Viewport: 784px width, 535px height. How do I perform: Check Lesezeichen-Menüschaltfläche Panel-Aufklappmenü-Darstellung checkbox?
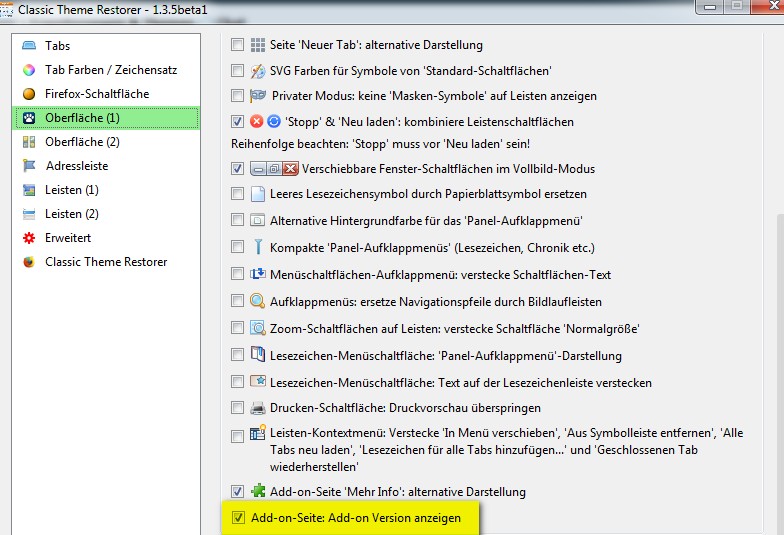[238, 355]
